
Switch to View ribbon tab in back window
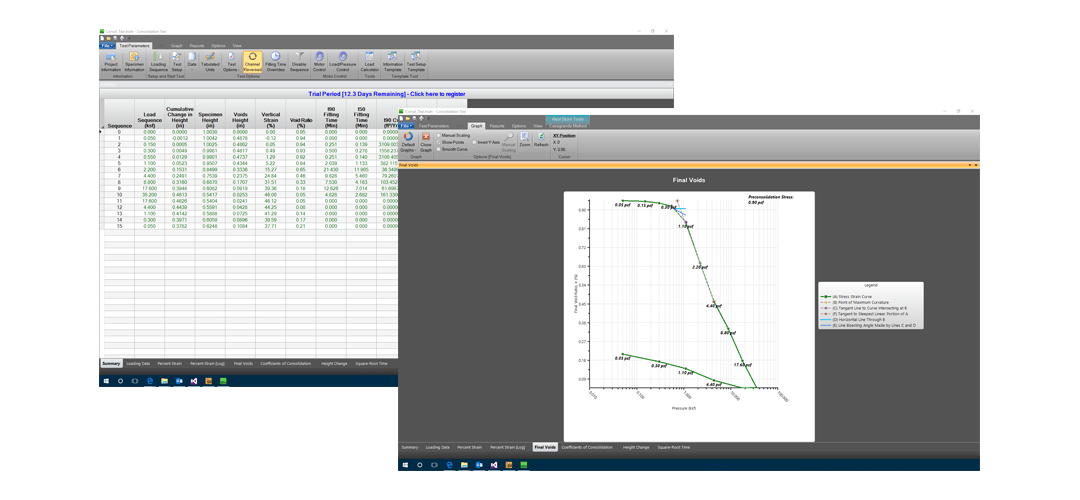(237, 45)
